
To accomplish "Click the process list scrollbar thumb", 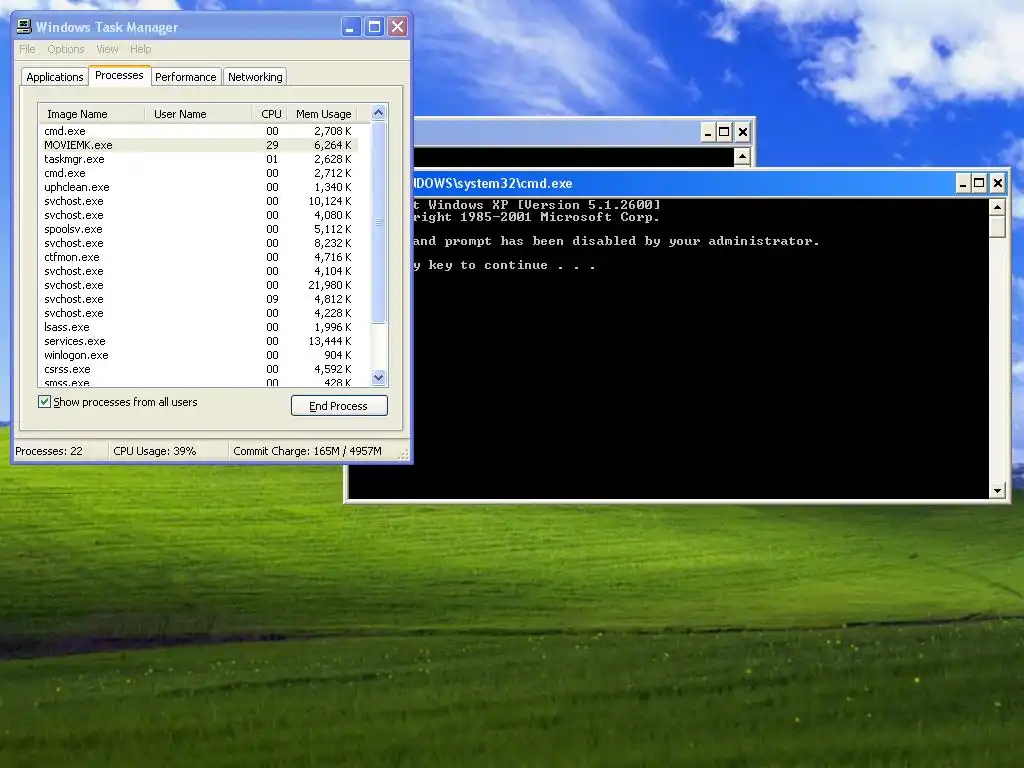I will click(x=378, y=222).
